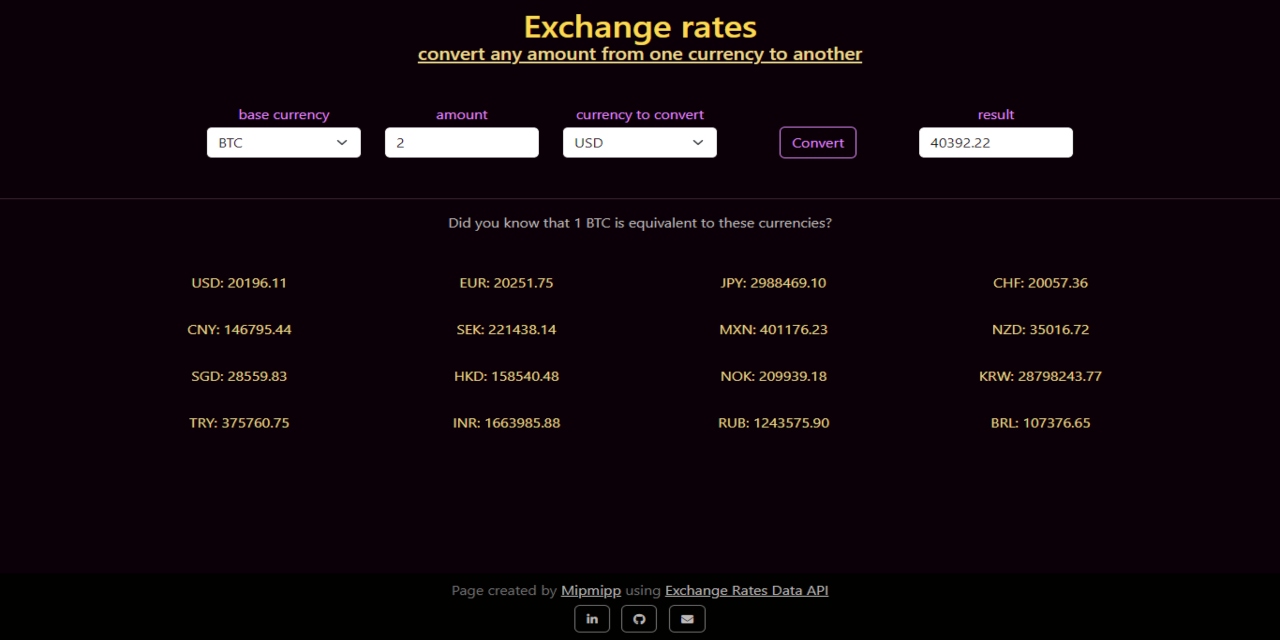Click the Exchange rates page title

pos(639,26)
